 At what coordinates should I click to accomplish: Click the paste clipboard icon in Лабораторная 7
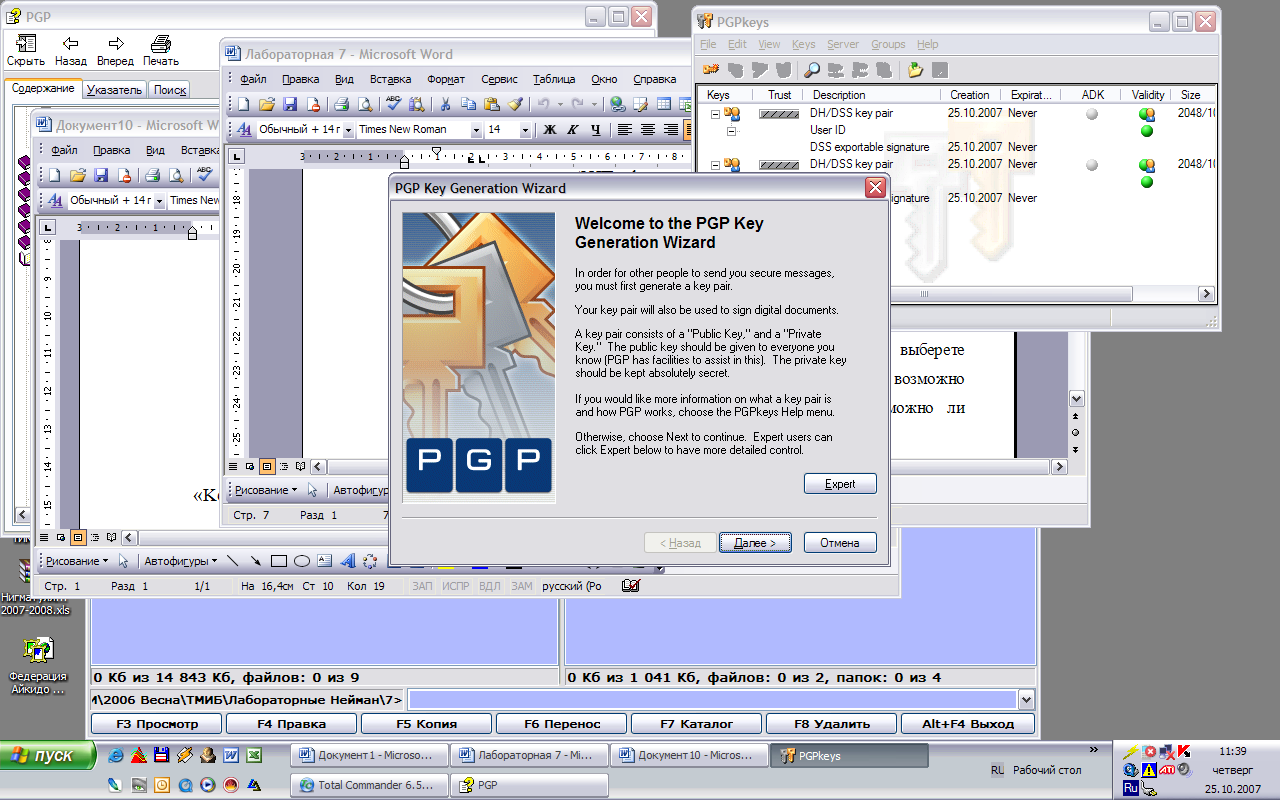point(492,104)
